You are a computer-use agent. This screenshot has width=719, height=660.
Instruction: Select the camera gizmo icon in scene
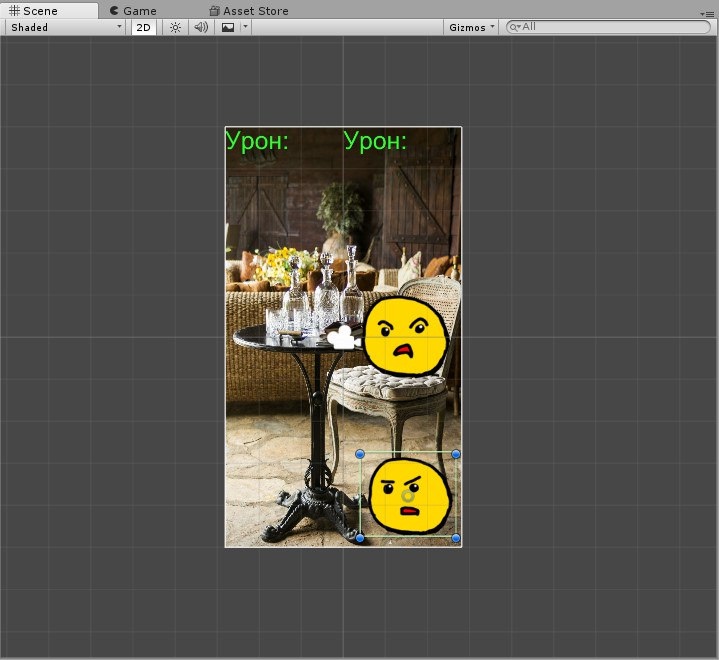[344, 337]
